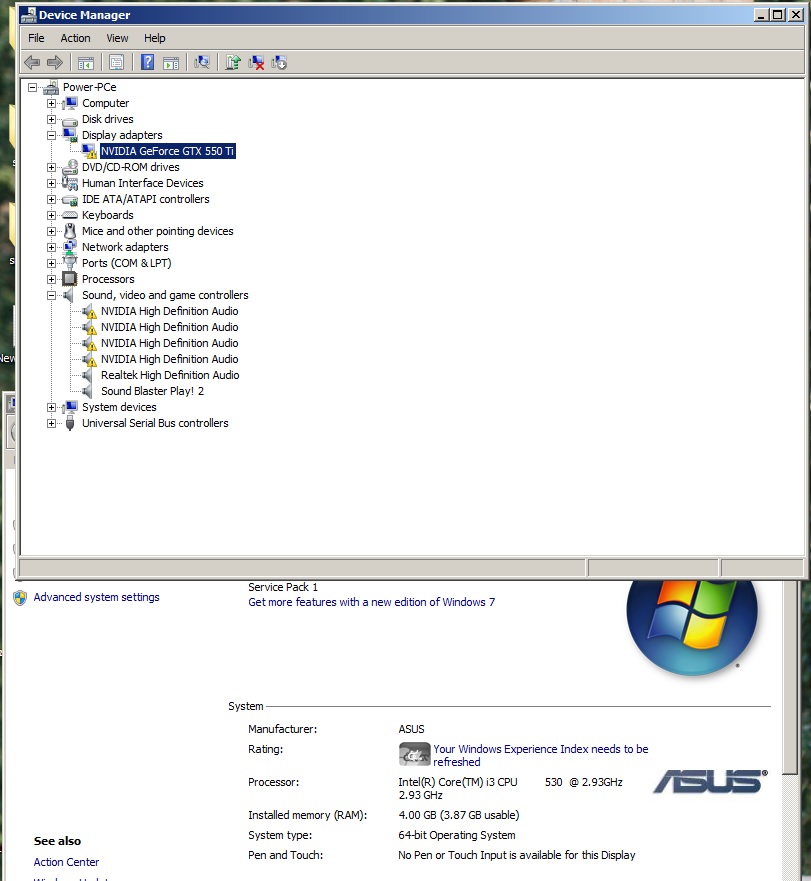Screen dimensions: 811x881
Task: Click Show/Hide Action Pane toolbar icon
Action: (171, 62)
